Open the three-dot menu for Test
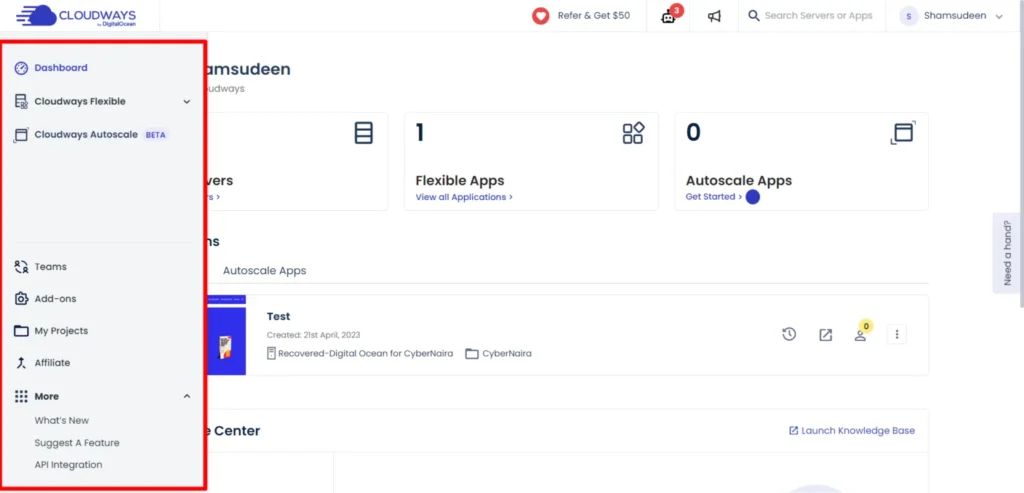 click(897, 335)
